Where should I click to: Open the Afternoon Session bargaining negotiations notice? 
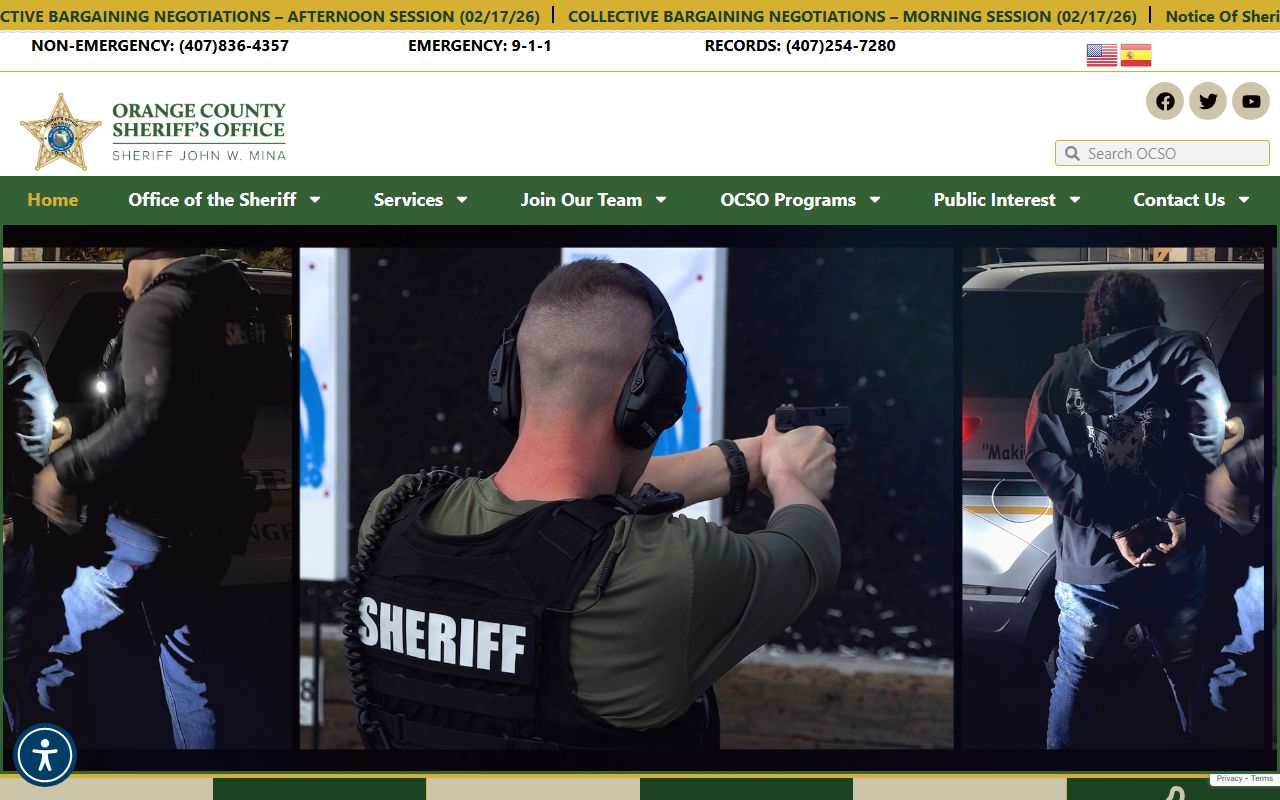coord(270,16)
